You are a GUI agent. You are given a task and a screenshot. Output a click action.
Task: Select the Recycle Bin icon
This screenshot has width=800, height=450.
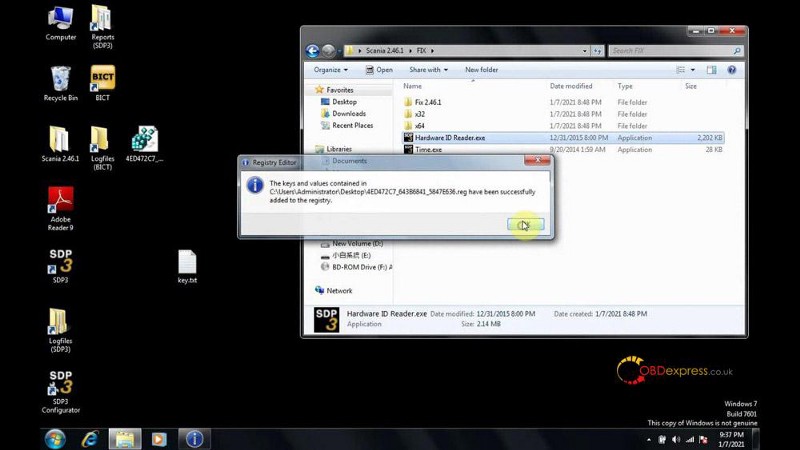pos(60,84)
